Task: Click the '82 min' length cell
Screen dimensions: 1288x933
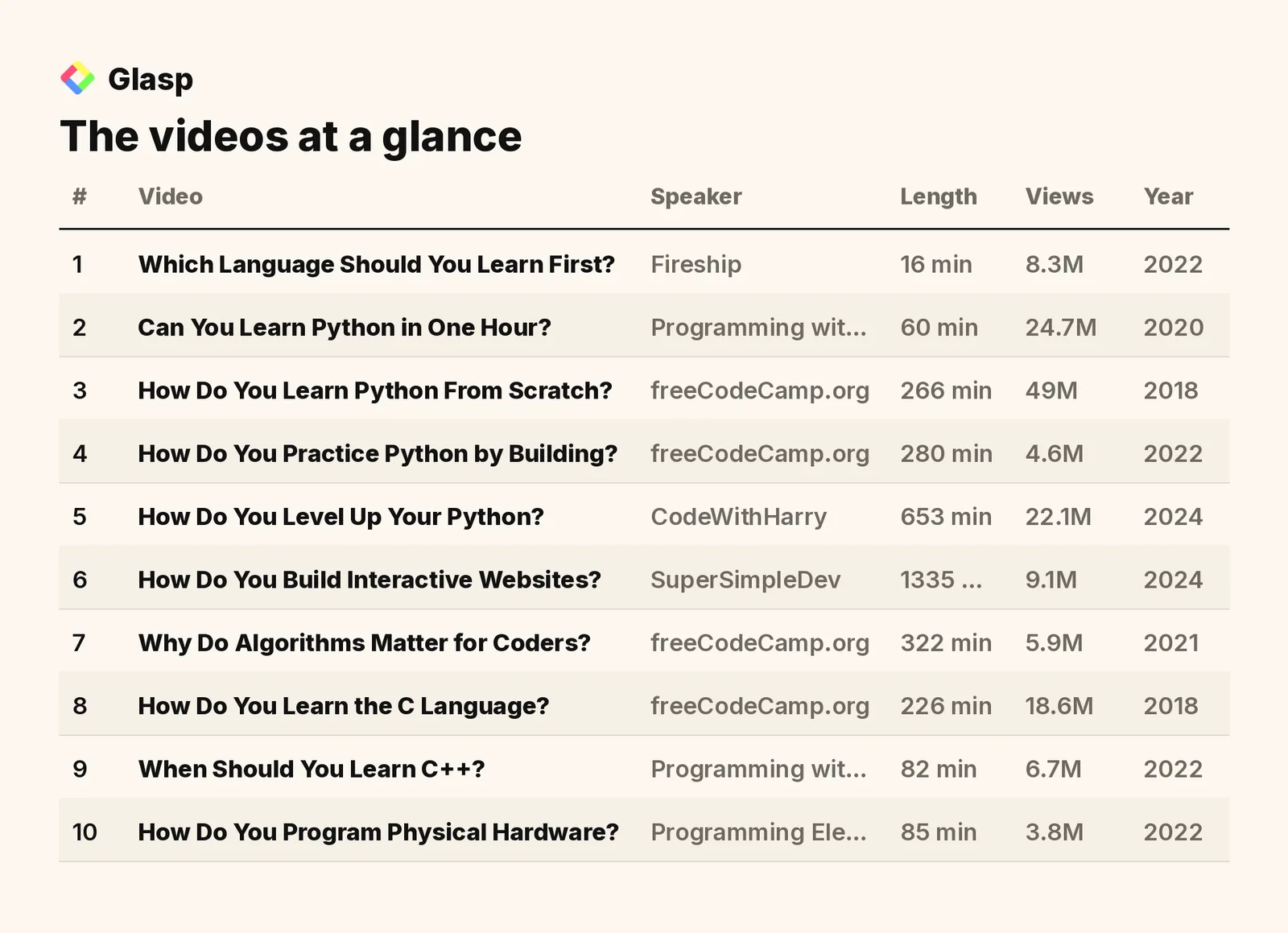Action: tap(939, 769)
